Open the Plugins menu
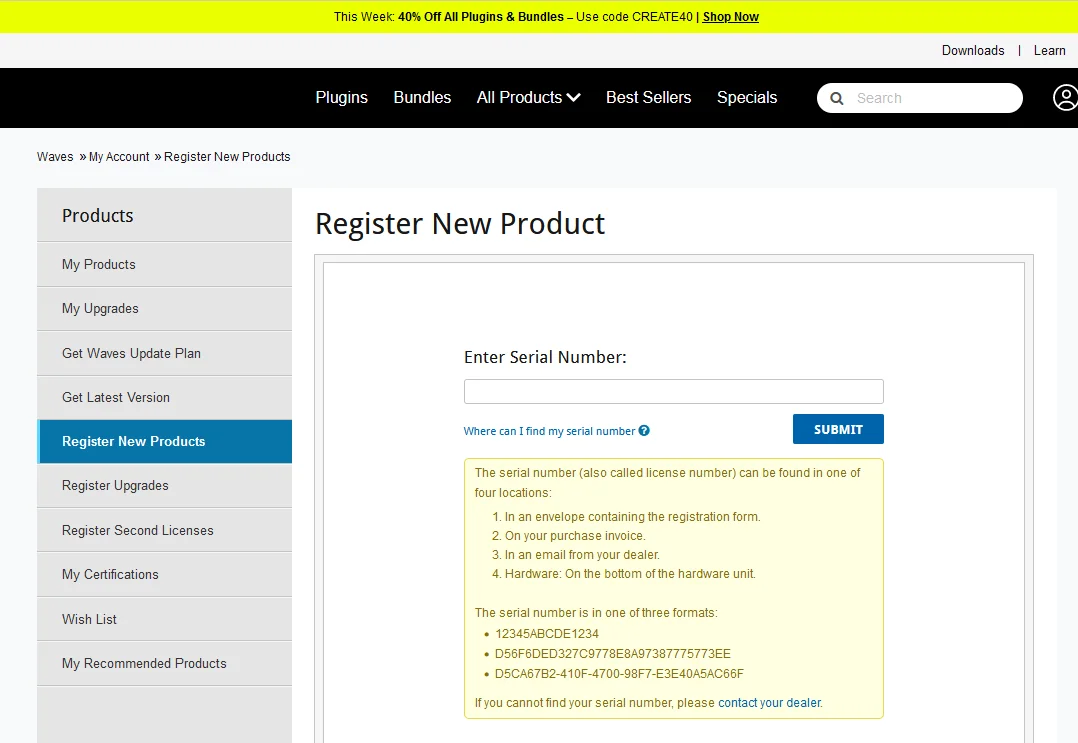The width and height of the screenshot is (1078, 743). [x=342, y=98]
